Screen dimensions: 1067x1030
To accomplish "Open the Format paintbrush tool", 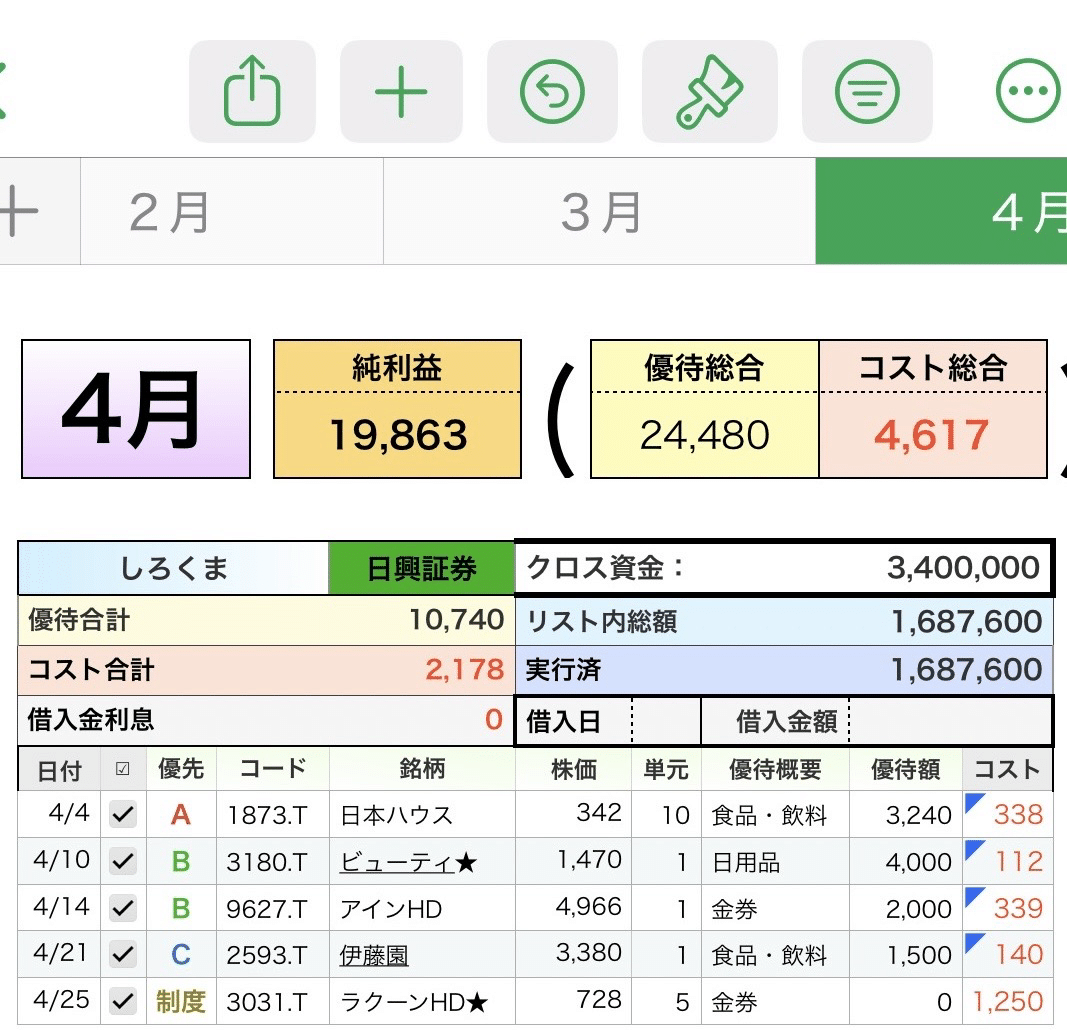I will [x=710, y=89].
